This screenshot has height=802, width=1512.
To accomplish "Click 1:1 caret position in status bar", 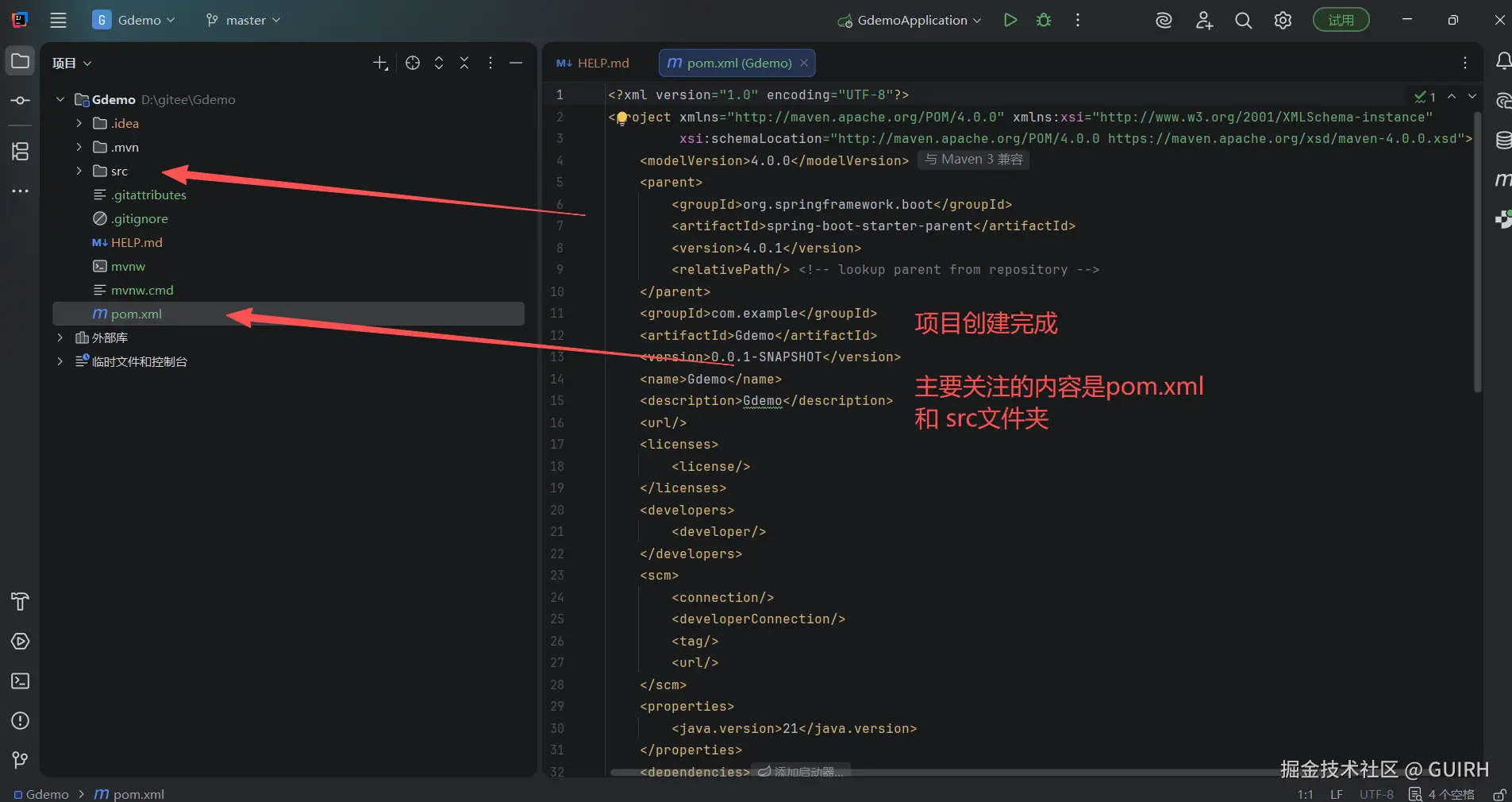I will pyautogui.click(x=1305, y=794).
